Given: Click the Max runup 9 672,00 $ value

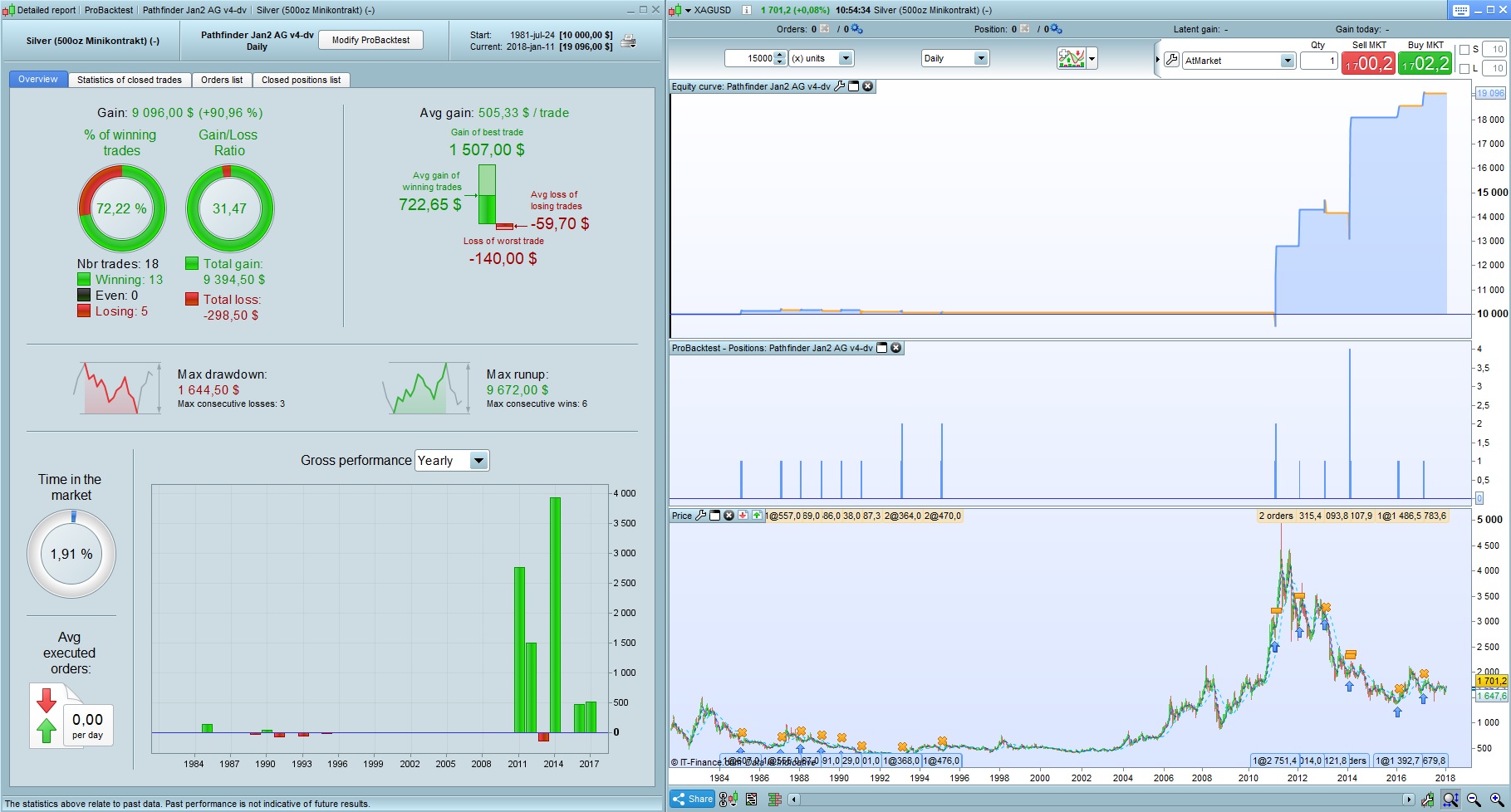Looking at the screenshot, I should coord(518,390).
